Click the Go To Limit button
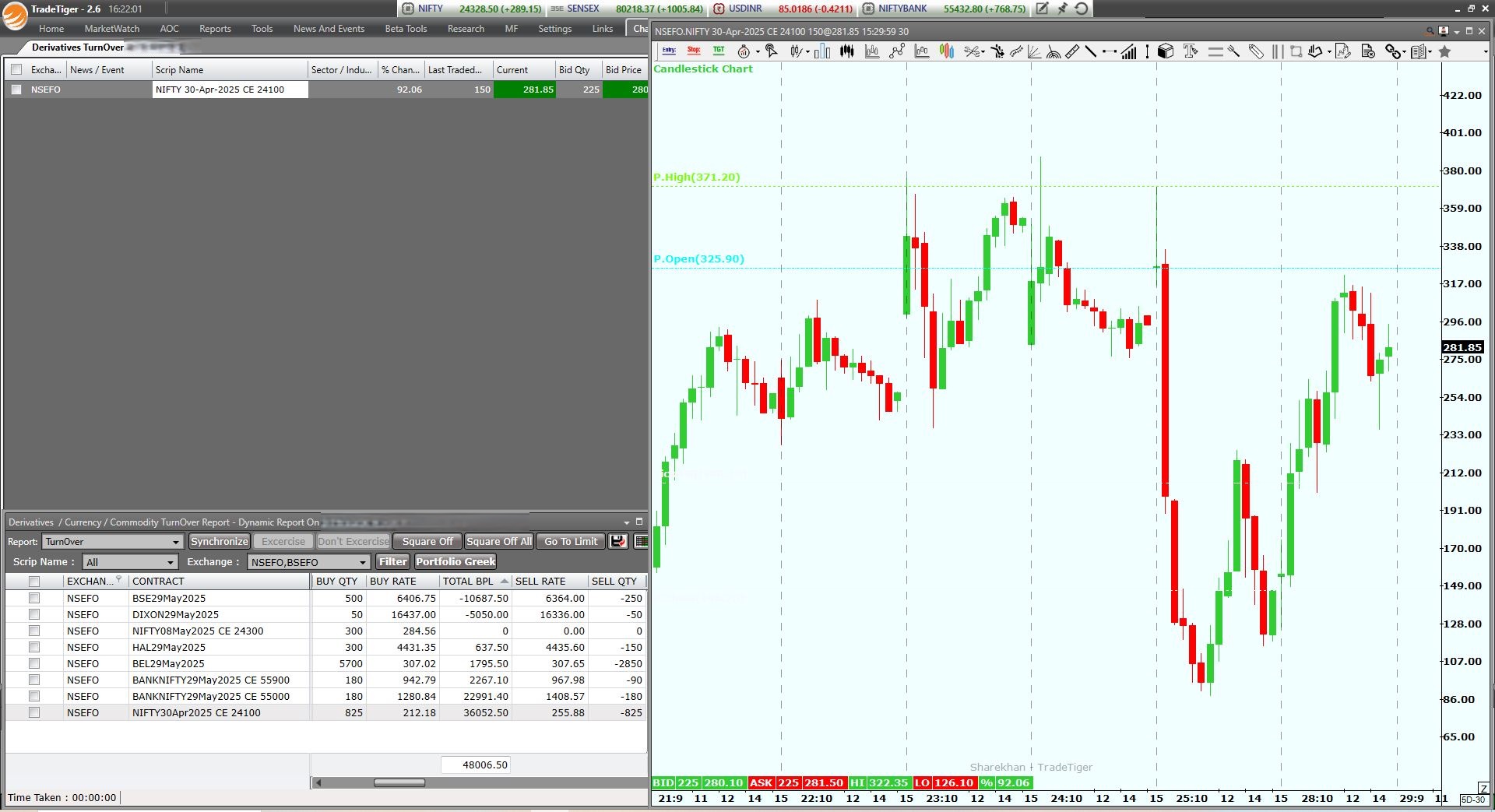Screen dimensions: 1495x812 (571, 541)
